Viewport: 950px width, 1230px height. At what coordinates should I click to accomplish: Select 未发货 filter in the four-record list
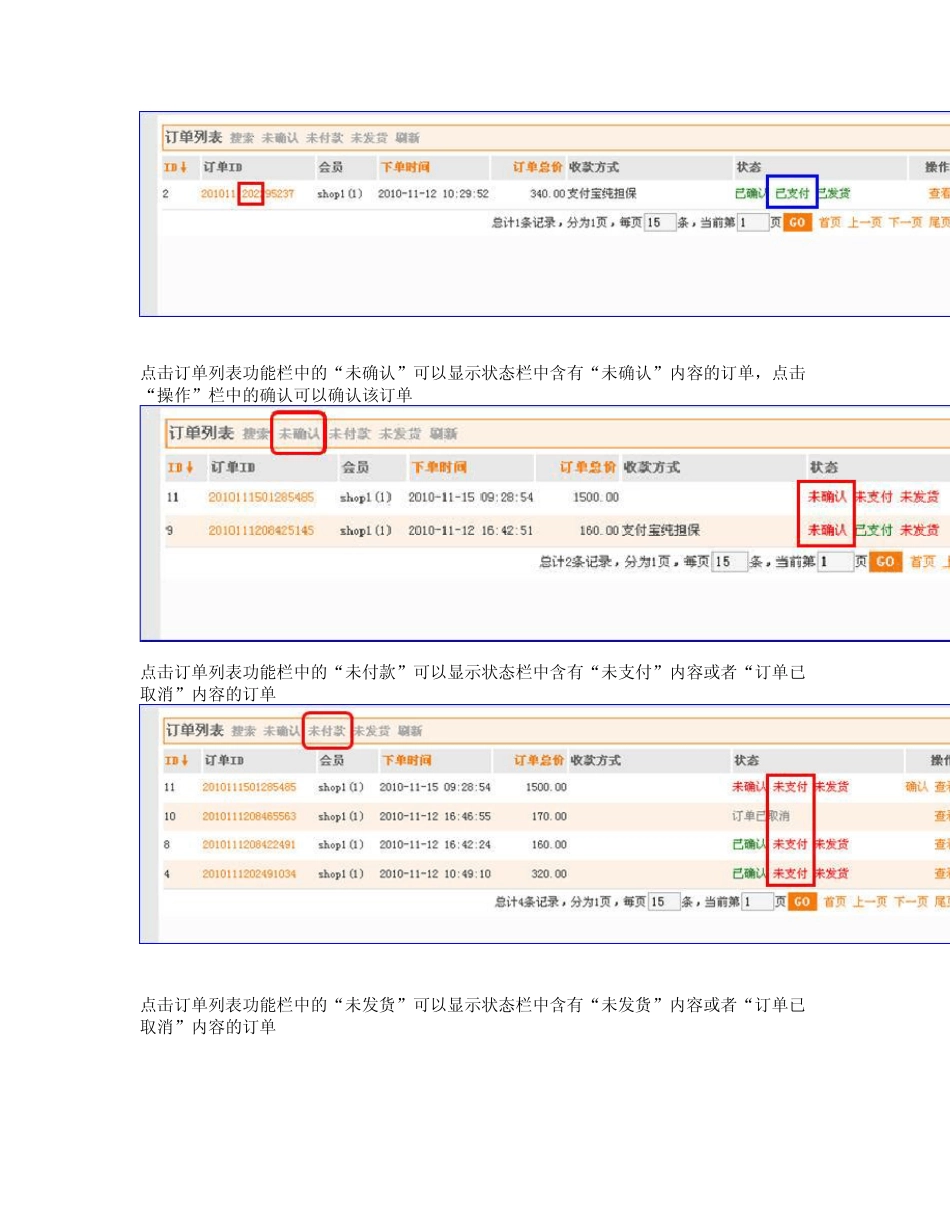click(371, 731)
